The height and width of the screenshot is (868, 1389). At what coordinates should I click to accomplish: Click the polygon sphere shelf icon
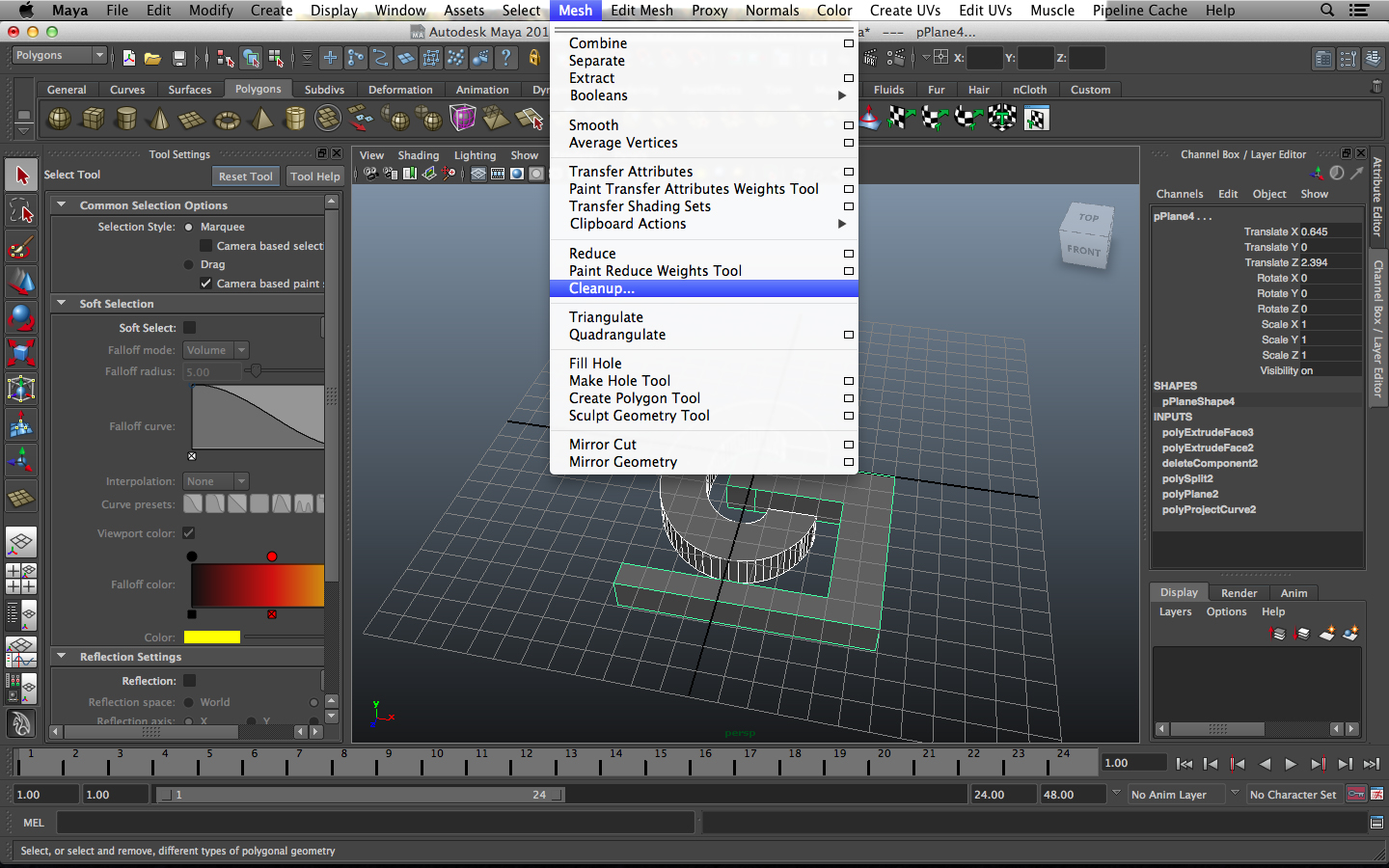click(x=59, y=119)
